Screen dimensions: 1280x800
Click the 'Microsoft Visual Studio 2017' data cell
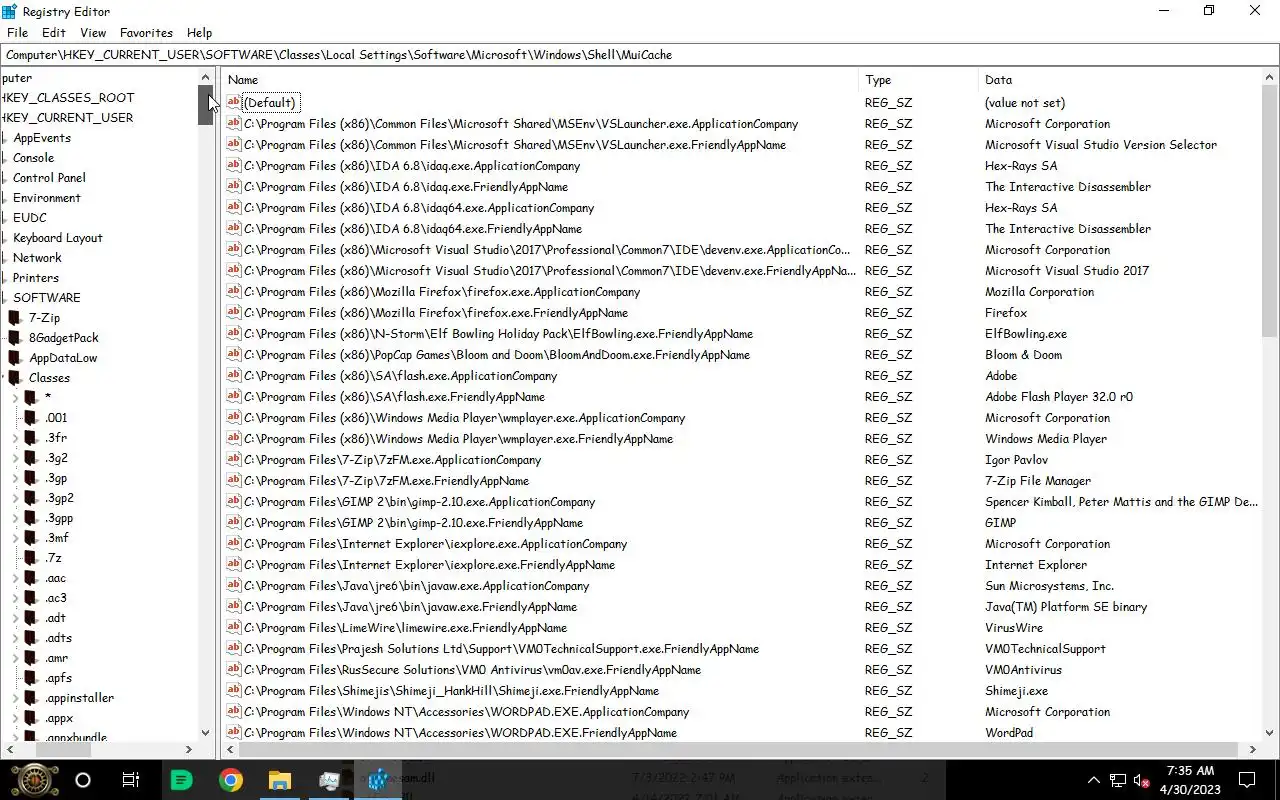coord(1067,270)
